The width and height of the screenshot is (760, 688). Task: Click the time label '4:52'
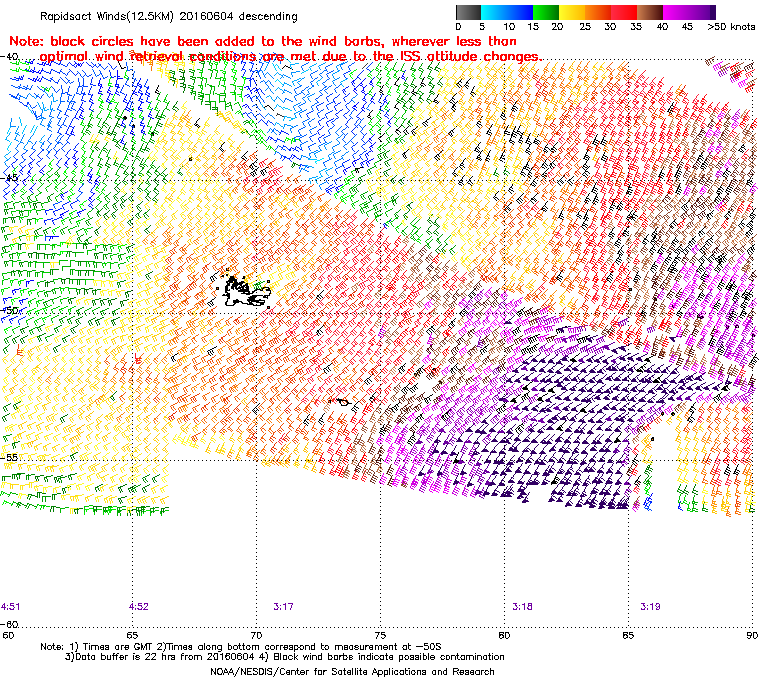point(139,607)
